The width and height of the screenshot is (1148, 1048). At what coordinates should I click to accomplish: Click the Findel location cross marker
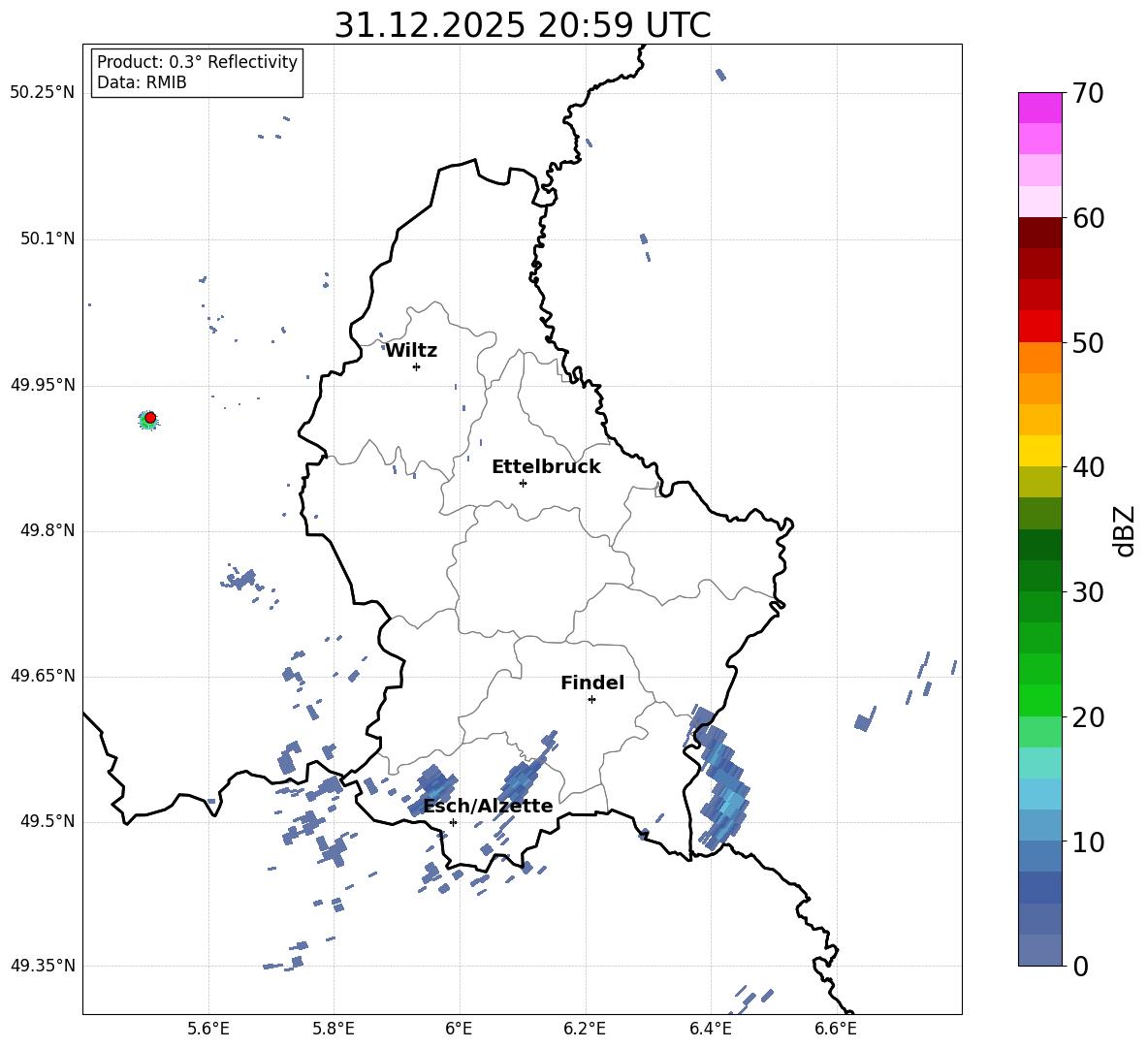[x=591, y=700]
